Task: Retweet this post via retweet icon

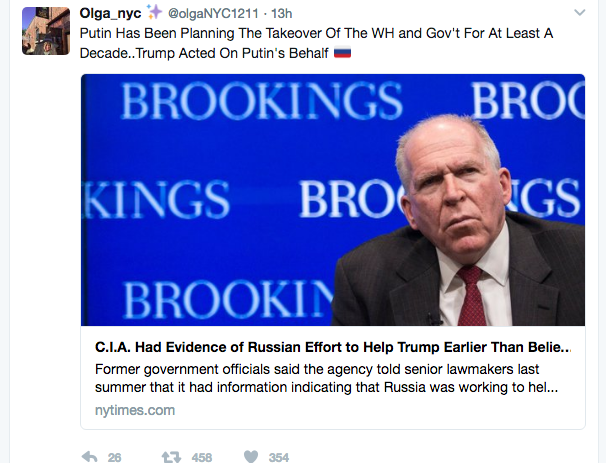Action: click(x=171, y=458)
